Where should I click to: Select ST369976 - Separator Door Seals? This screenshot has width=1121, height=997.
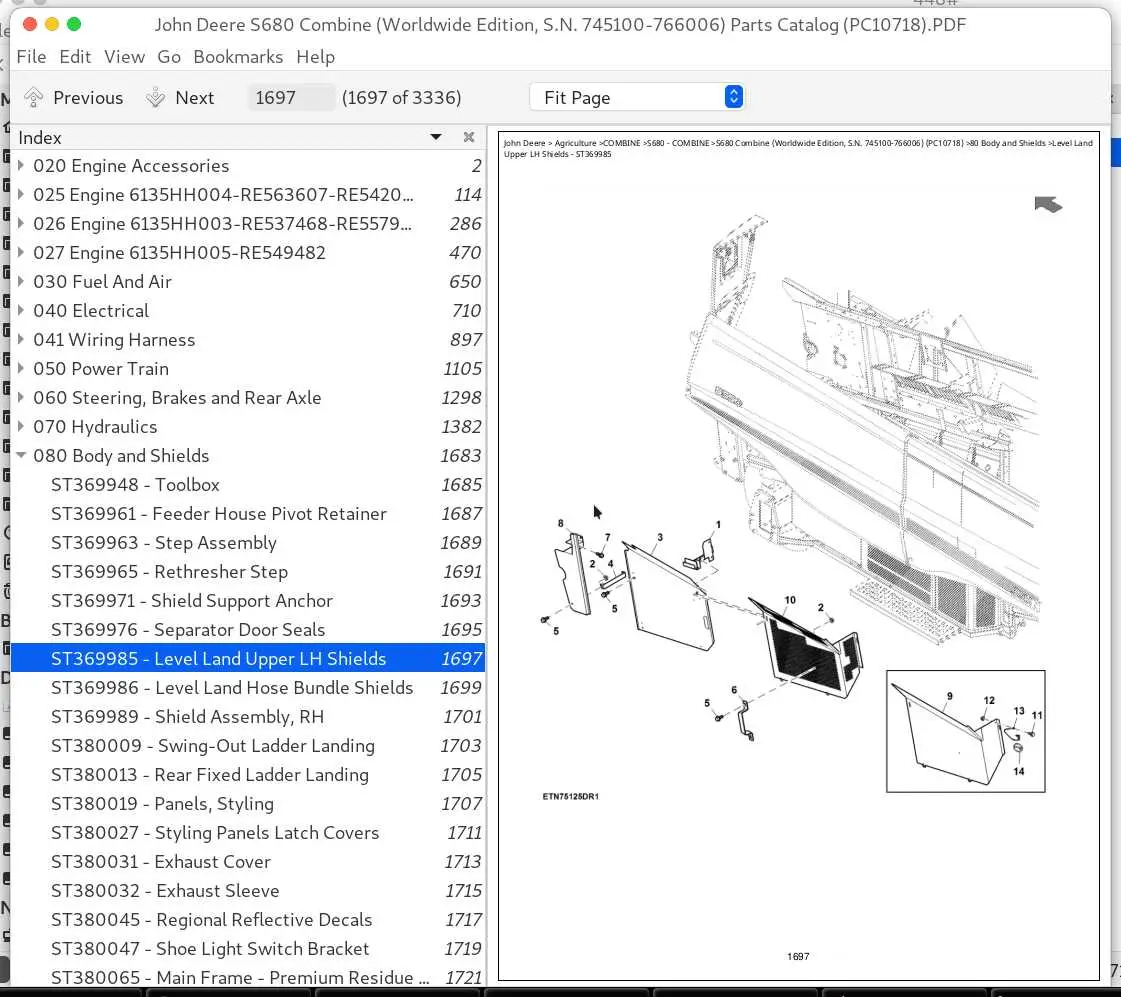click(247, 630)
